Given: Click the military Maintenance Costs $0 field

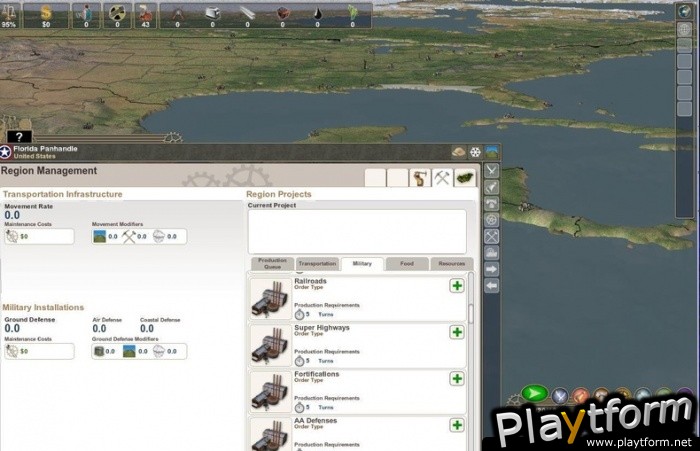Looking at the screenshot, I should click(39, 351).
